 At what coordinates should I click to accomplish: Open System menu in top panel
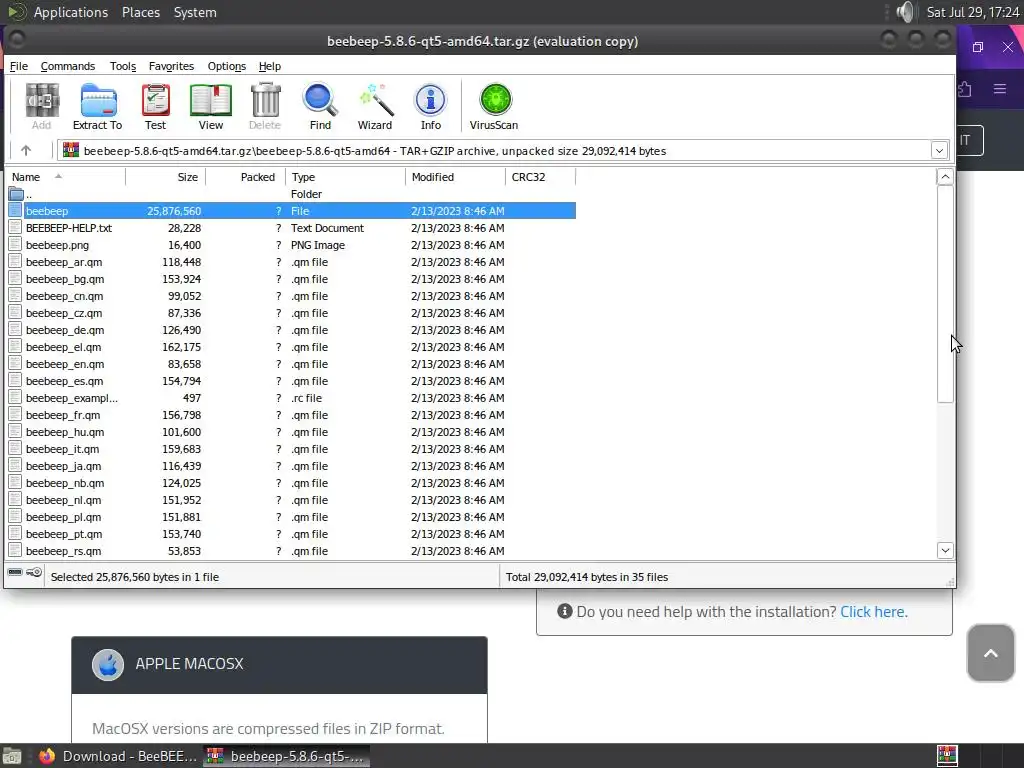pyautogui.click(x=195, y=12)
